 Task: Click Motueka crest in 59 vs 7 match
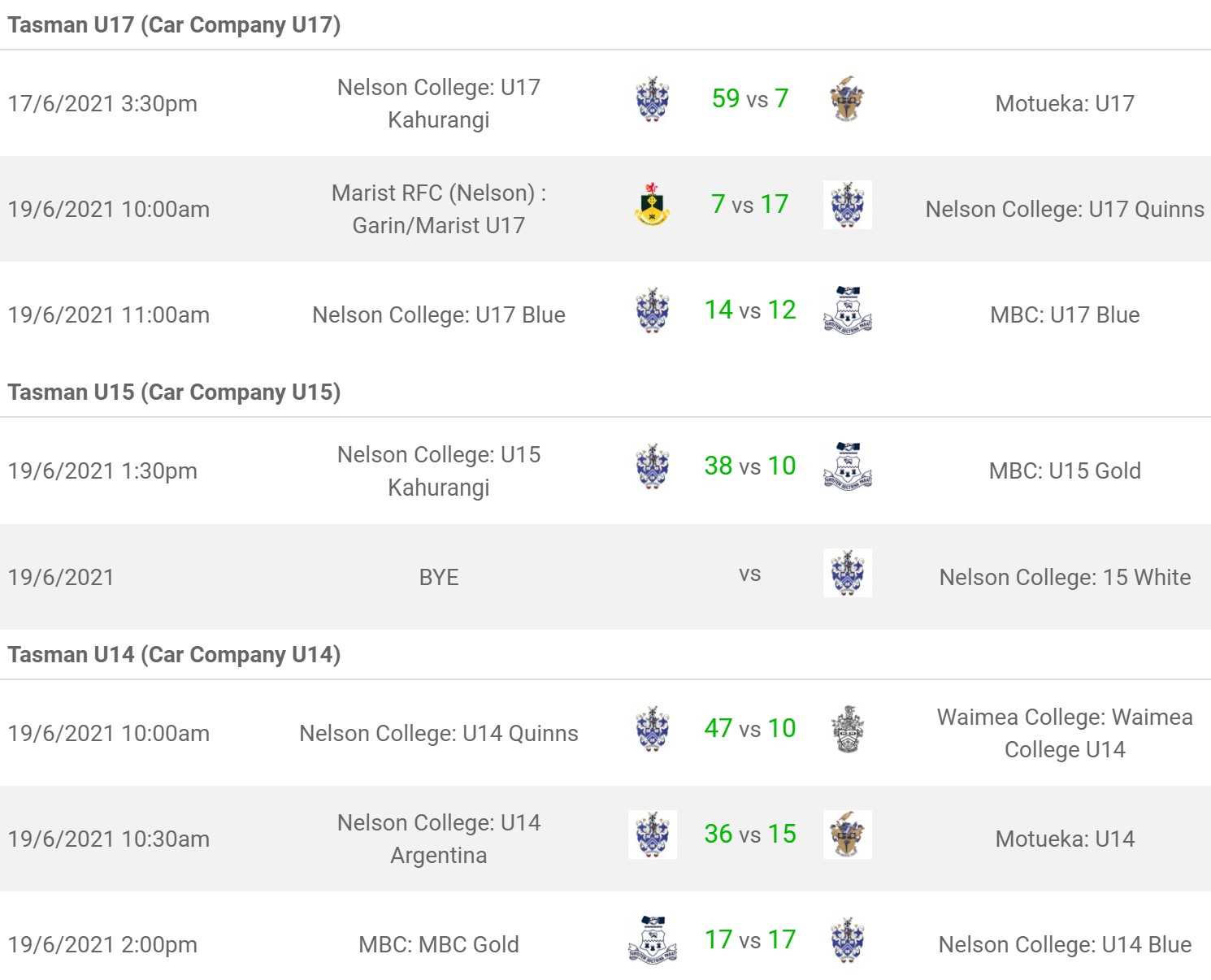pyautogui.click(x=847, y=99)
